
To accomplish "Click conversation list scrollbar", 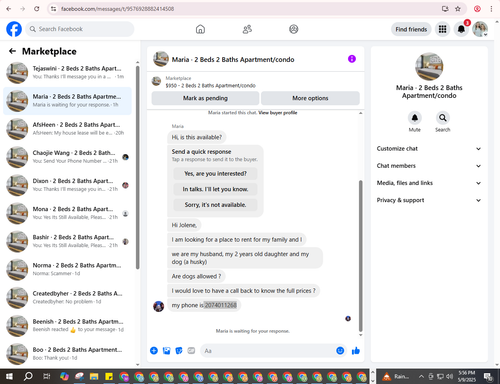I will tap(137, 167).
